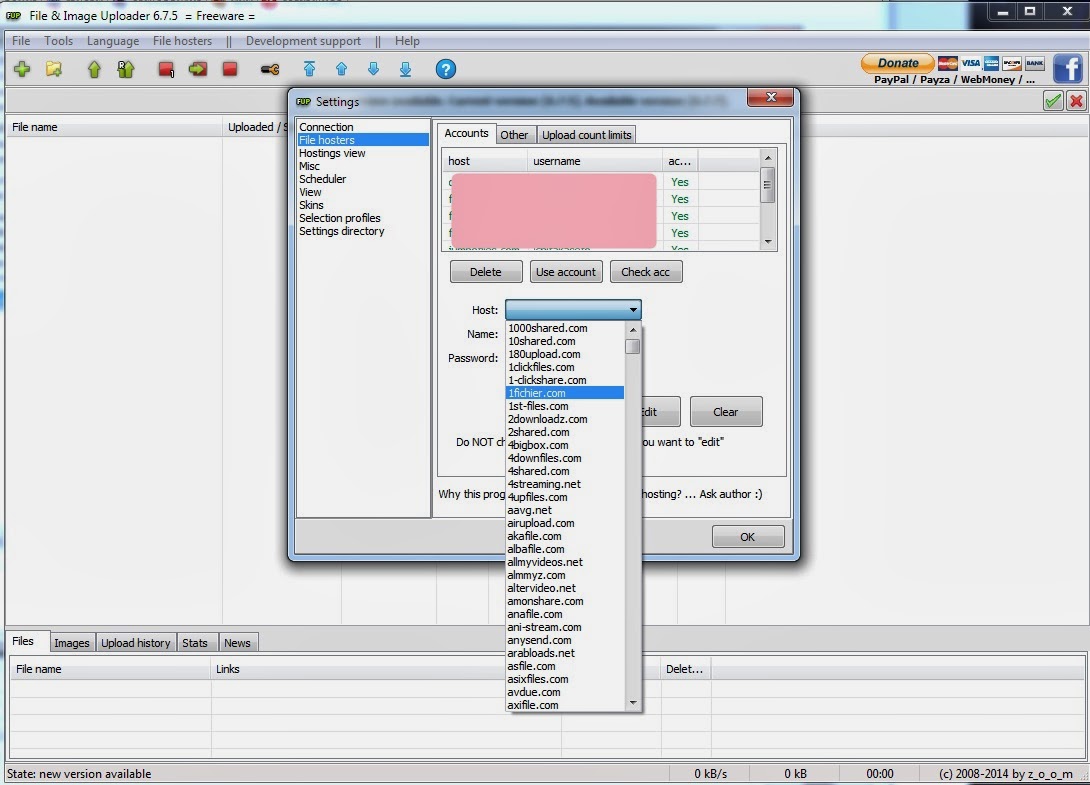
Task: Collapse the Host dropdown arrow
Action: pos(633,309)
